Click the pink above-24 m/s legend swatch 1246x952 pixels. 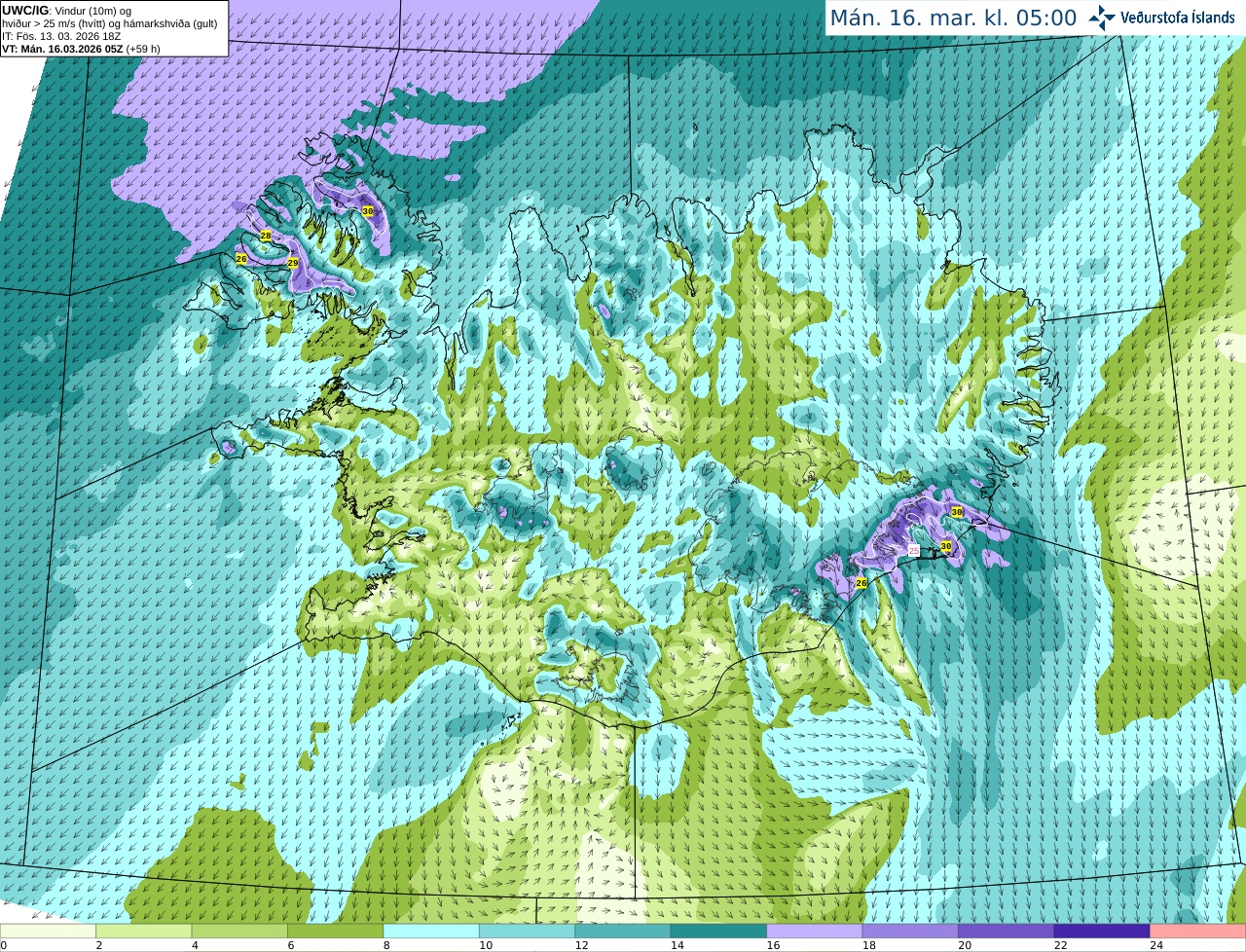pos(1198,931)
